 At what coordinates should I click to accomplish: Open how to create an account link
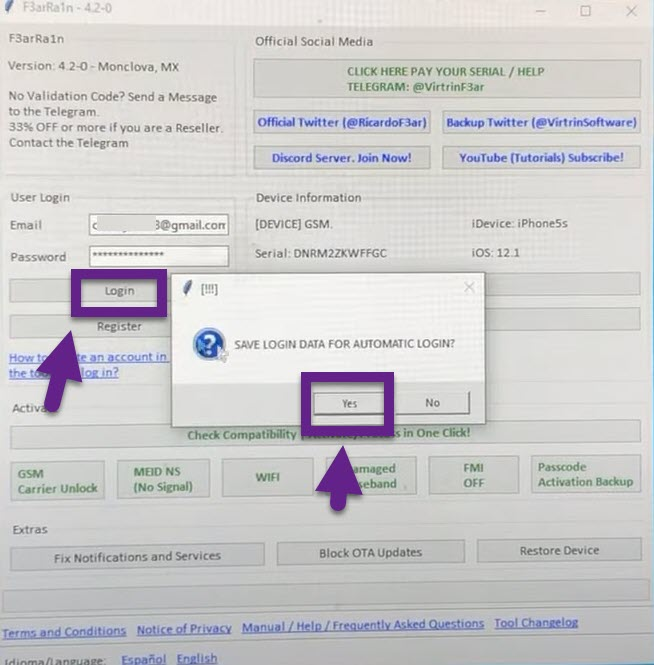pyautogui.click(x=89, y=365)
